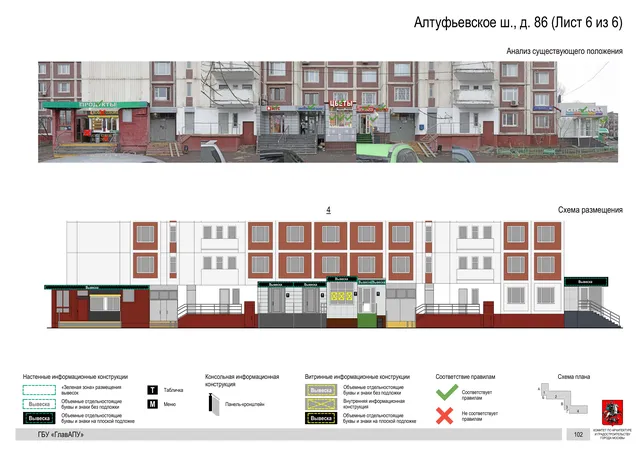Click the empty dashed «Зеленая зона» box

coord(39,390)
